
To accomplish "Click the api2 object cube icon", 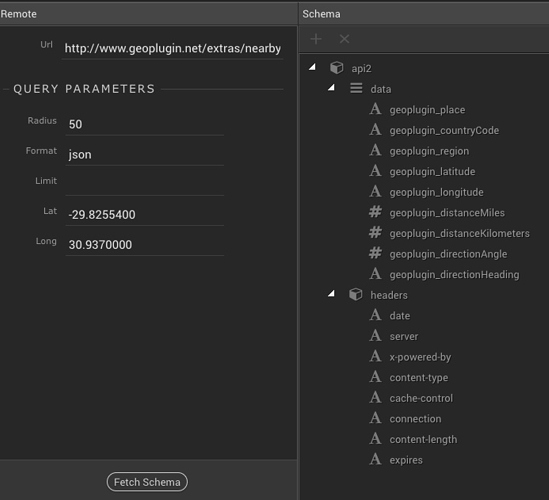I will tap(336, 68).
